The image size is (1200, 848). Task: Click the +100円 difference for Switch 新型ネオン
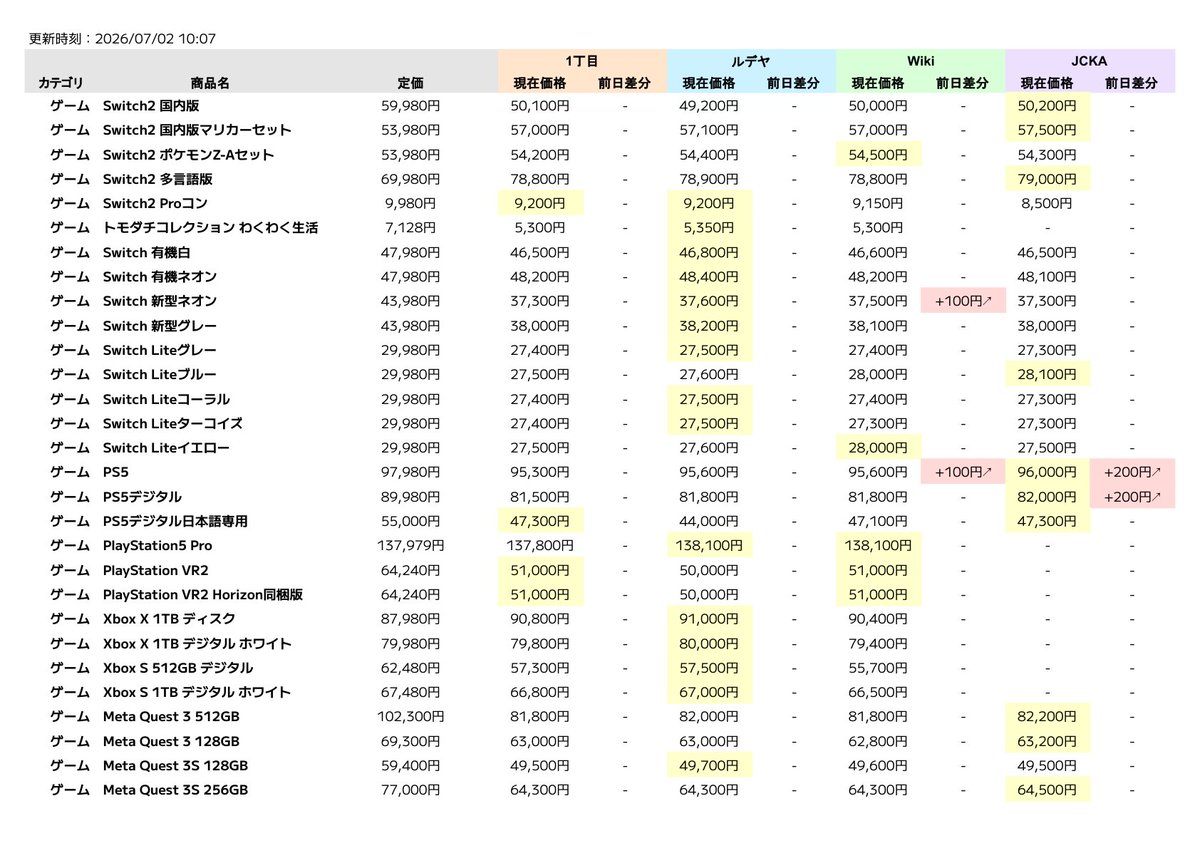pyautogui.click(x=963, y=301)
